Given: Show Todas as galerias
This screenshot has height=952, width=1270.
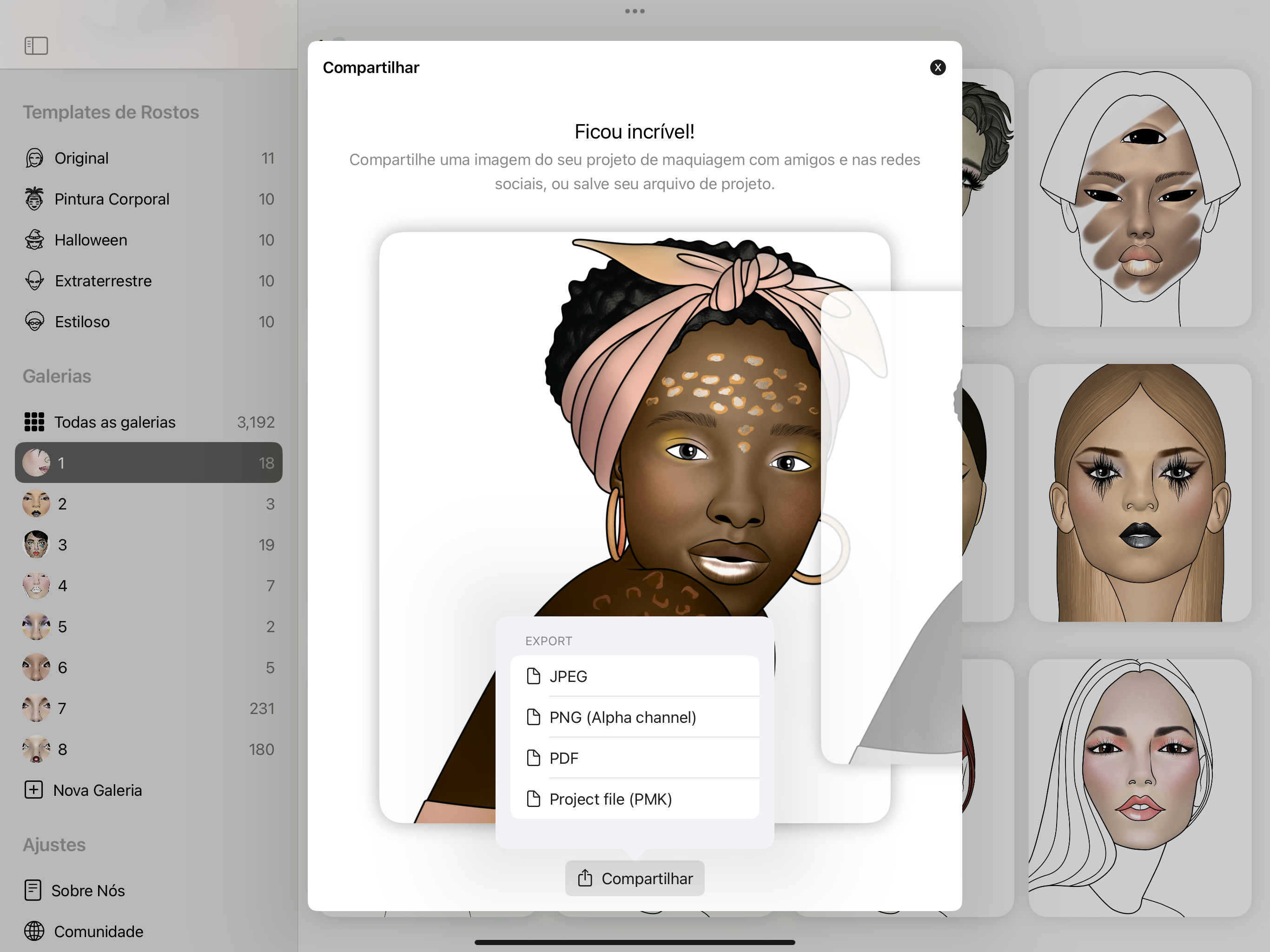Looking at the screenshot, I should [149, 422].
